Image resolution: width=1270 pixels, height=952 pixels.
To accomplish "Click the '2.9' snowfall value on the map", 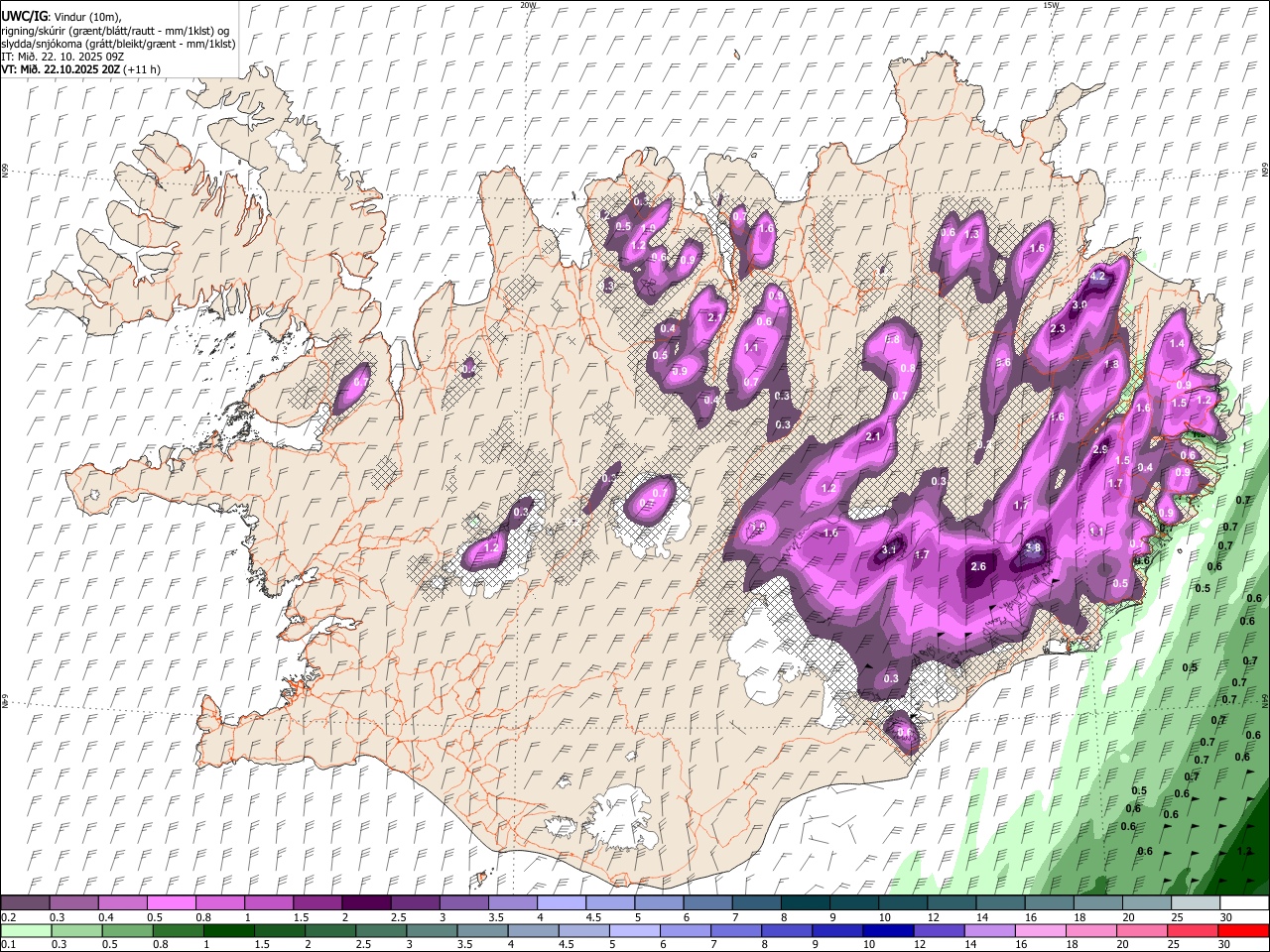I will pos(1099,450).
